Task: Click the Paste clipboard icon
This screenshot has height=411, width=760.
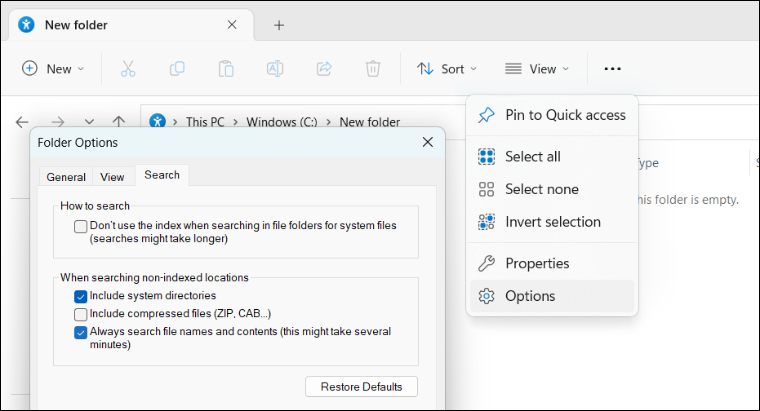Action: (226, 69)
